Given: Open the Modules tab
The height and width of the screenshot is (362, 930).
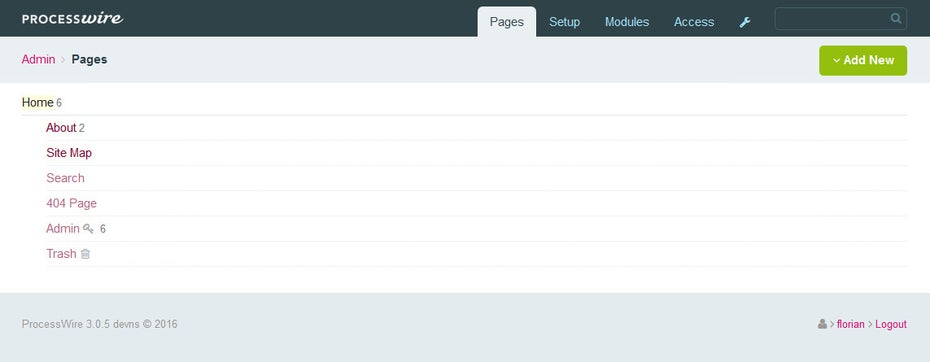Looking at the screenshot, I should tap(627, 22).
